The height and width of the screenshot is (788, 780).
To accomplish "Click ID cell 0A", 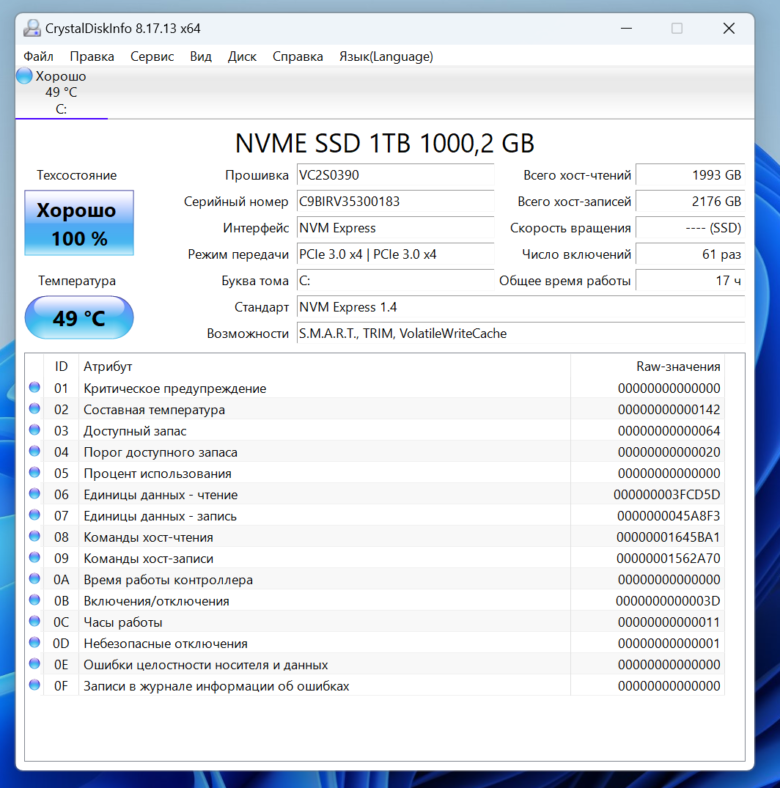I will pyautogui.click(x=61, y=580).
